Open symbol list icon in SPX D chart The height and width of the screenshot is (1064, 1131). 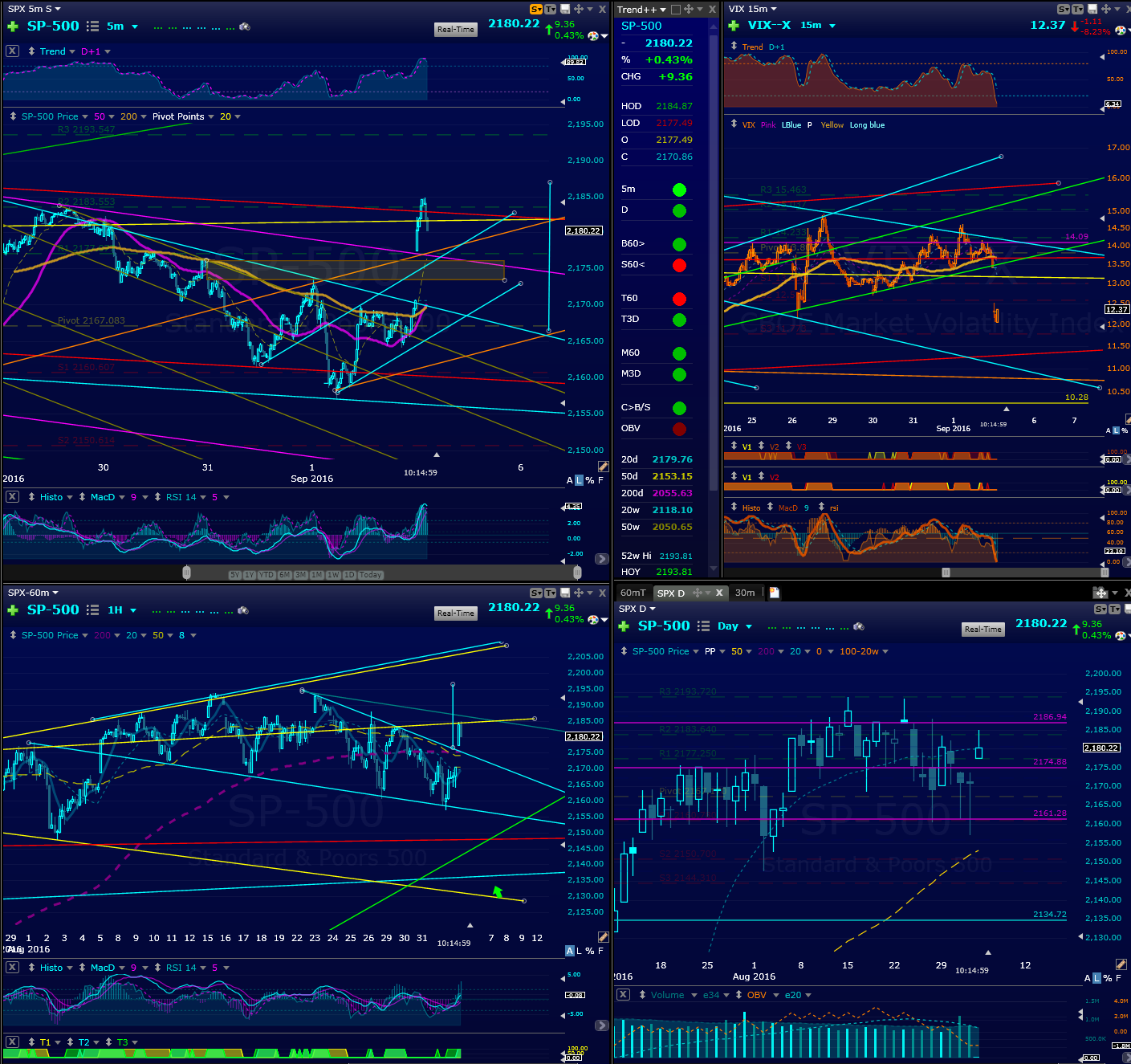click(x=704, y=626)
